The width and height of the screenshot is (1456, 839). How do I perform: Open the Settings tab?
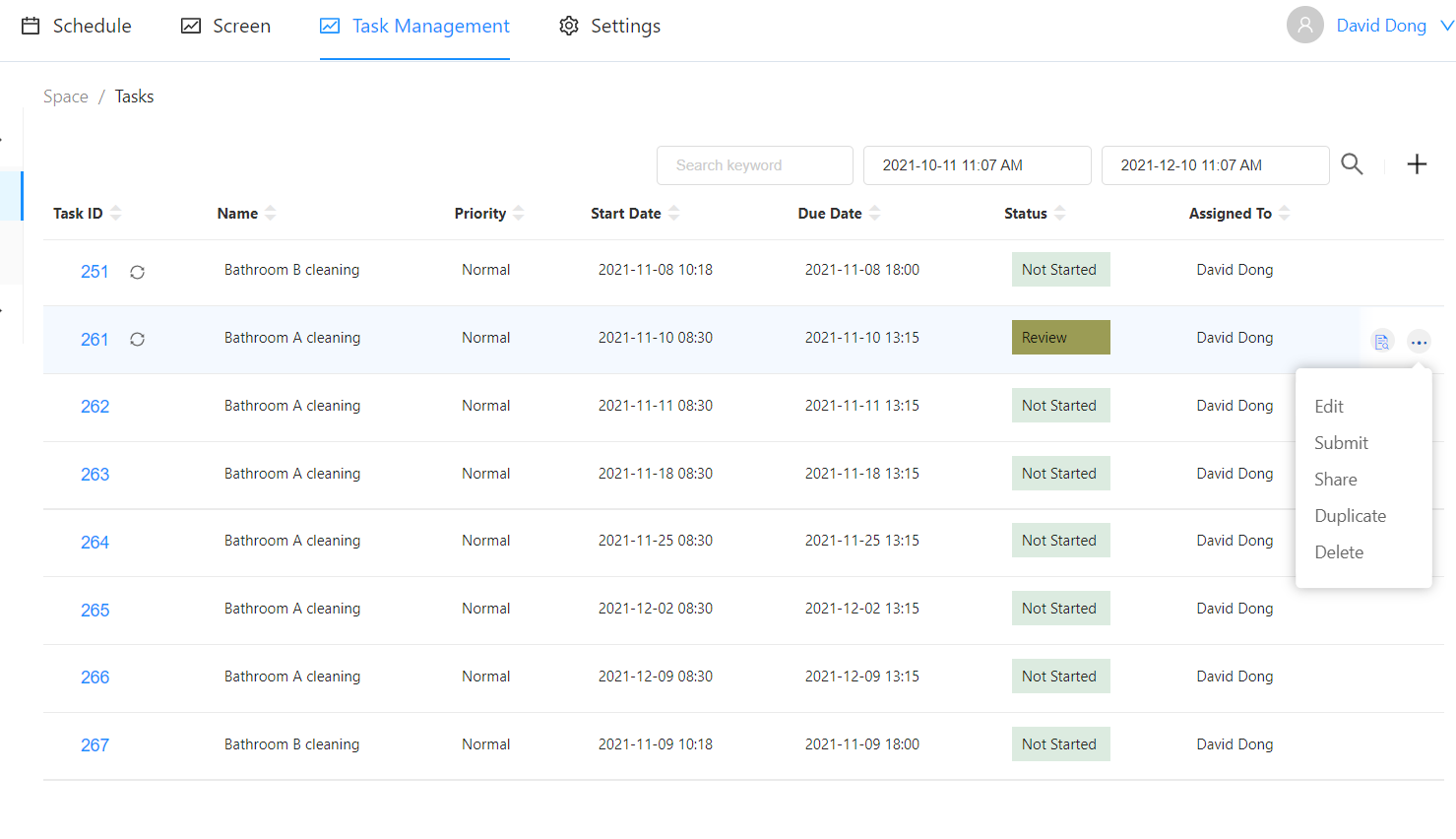pyautogui.click(x=610, y=26)
